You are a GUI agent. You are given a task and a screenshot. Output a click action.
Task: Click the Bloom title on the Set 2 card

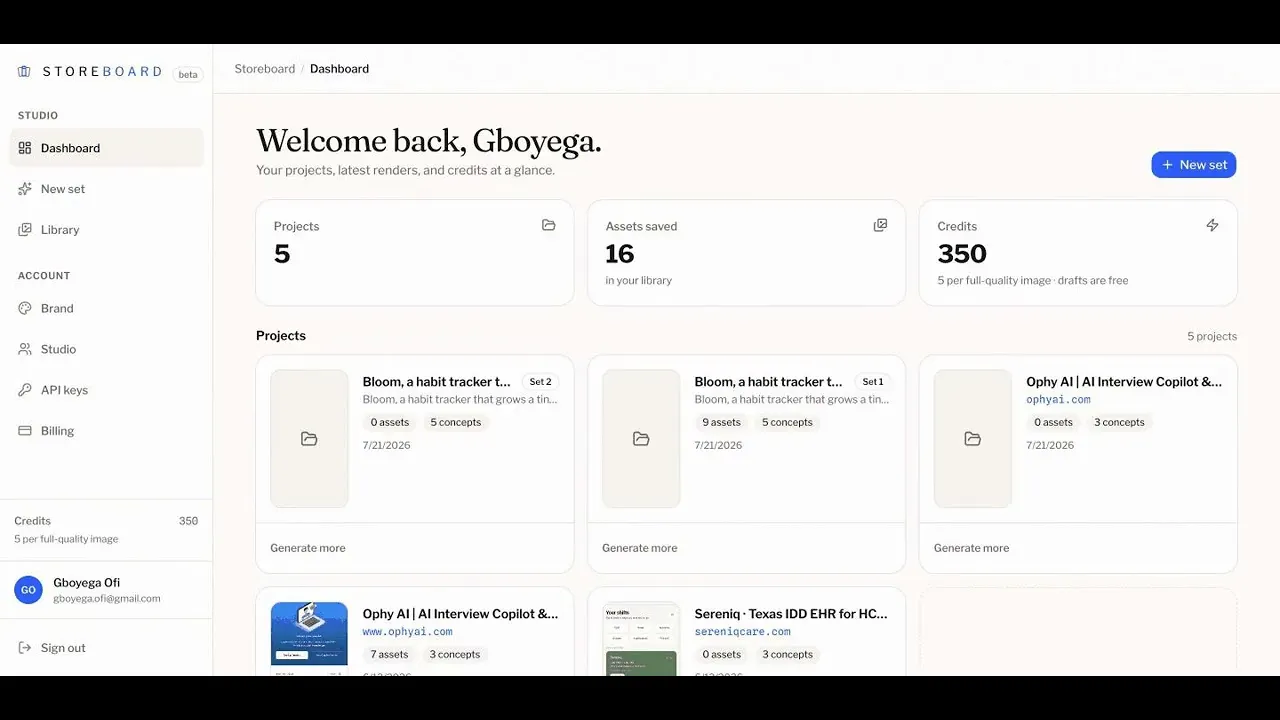[437, 382]
